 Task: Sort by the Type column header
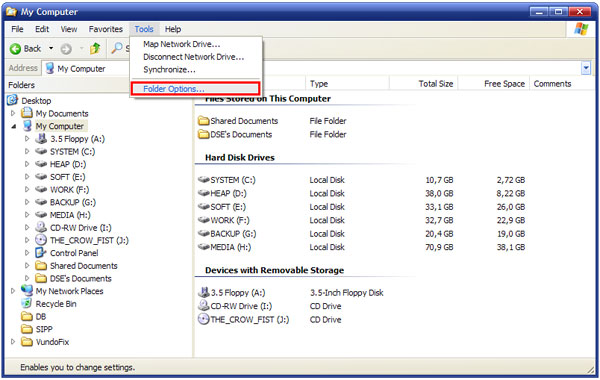coord(347,83)
